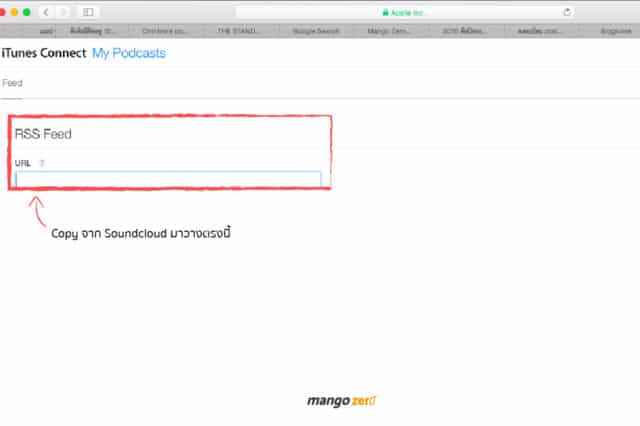Select the Feed tab
This screenshot has height=426, width=640.
click(x=12, y=83)
